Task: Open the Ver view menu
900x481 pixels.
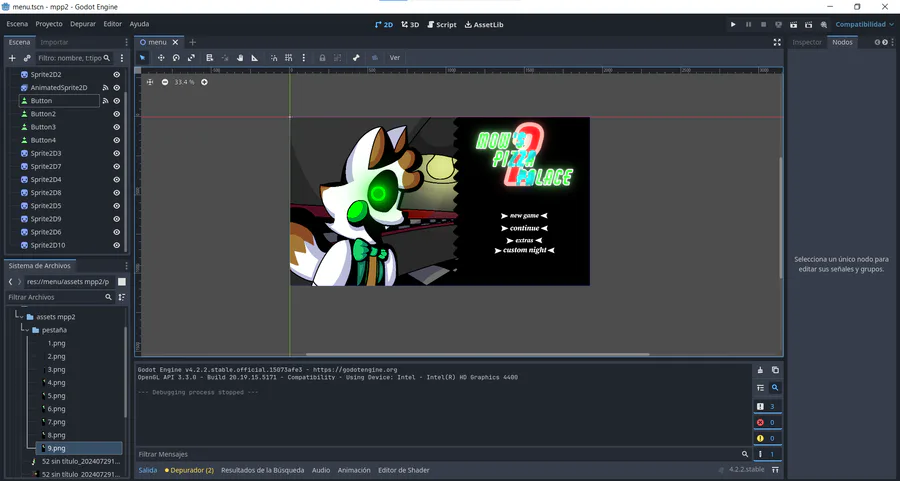Action: 395,57
